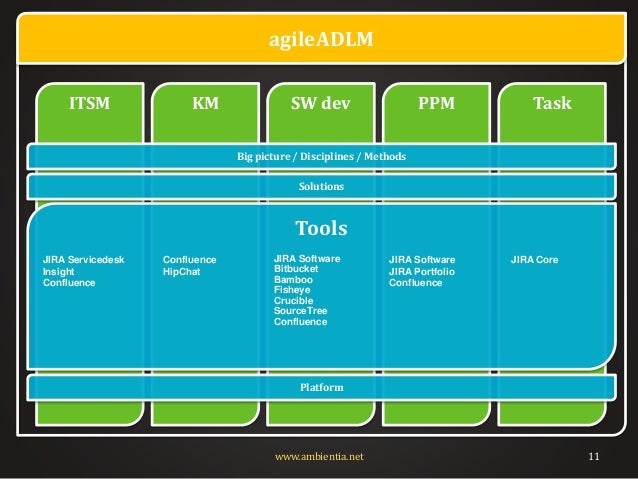Select the Task column header
This screenshot has height=479, width=638.
tap(552, 103)
